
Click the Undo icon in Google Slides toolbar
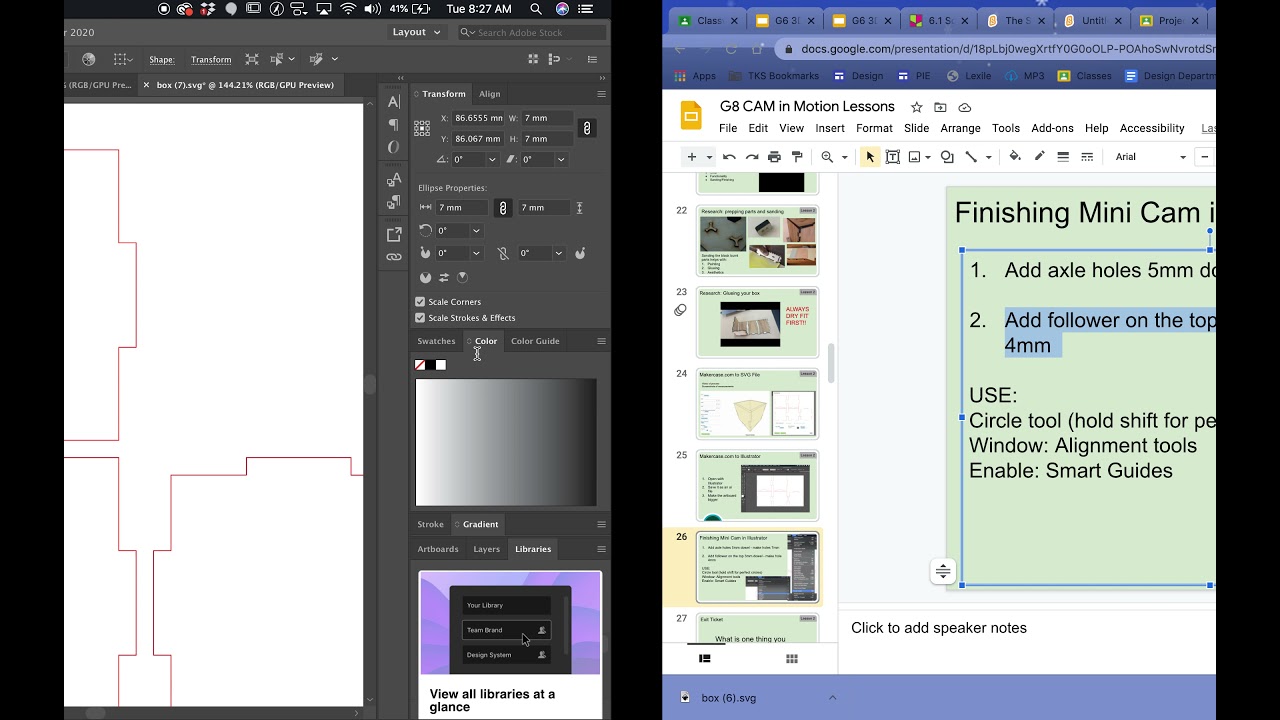click(x=729, y=157)
